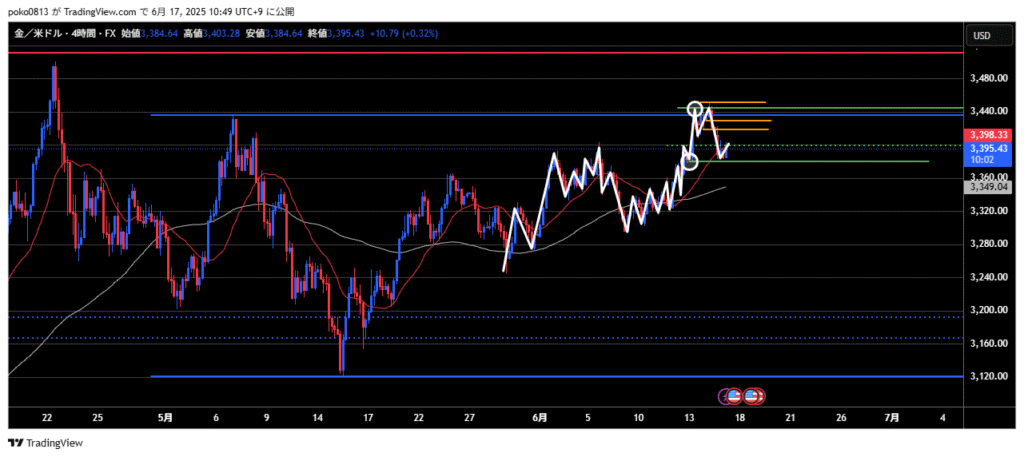Click the 5月 label on the time axis
Viewport: 1024px width, 457px height.
166,416
